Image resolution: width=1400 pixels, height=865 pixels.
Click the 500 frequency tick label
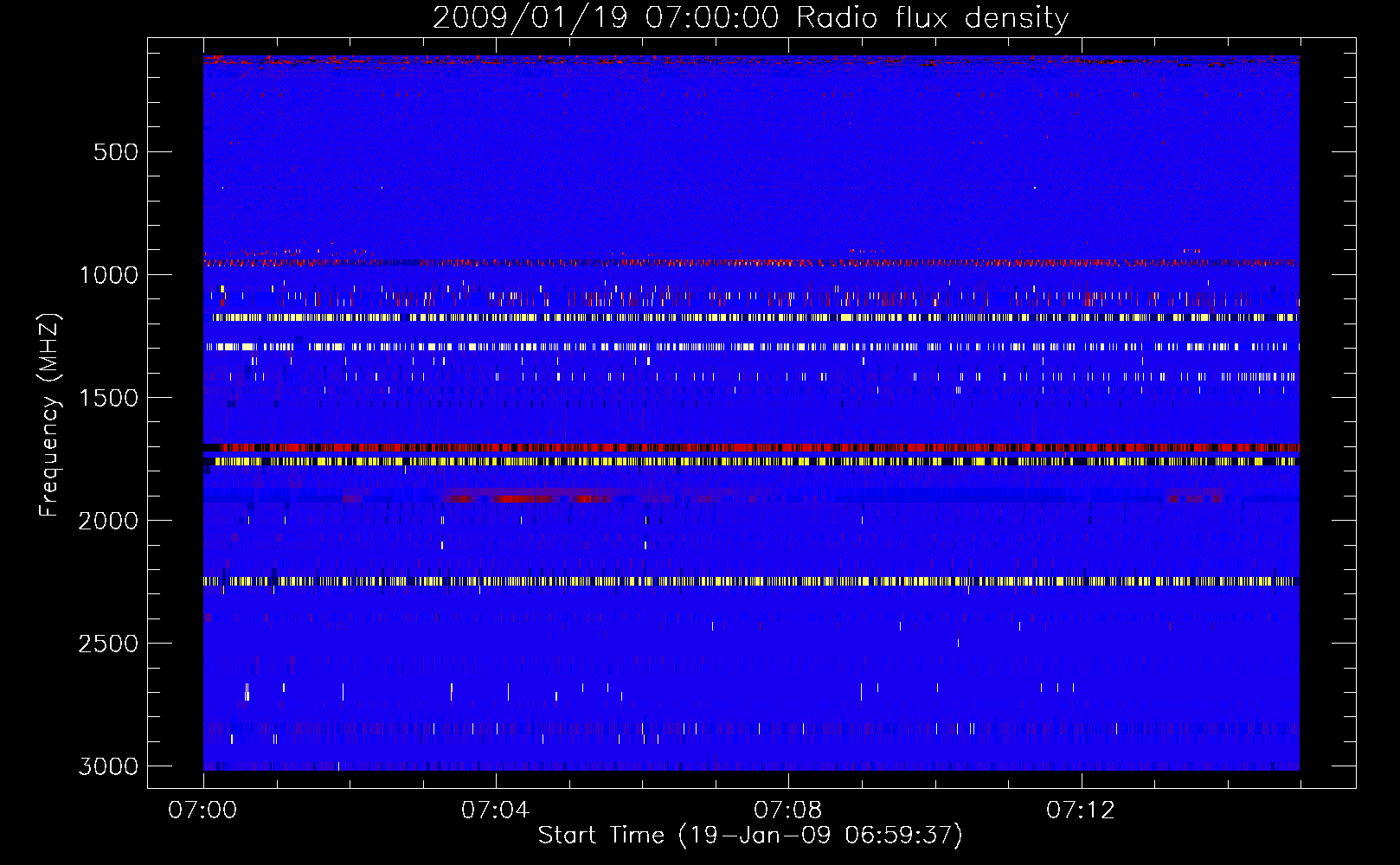pos(116,152)
